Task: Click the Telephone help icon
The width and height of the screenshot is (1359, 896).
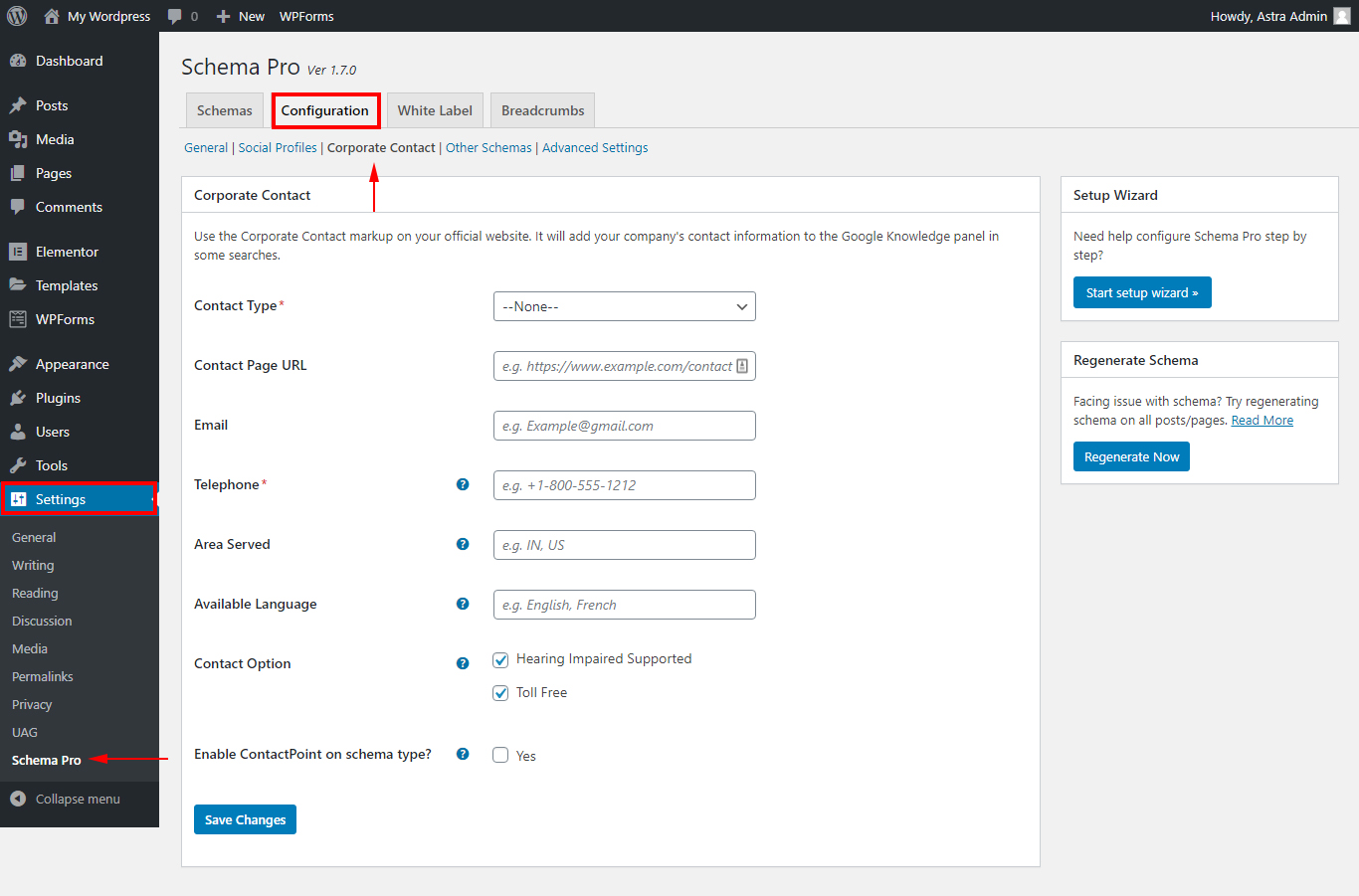Action: [x=463, y=484]
